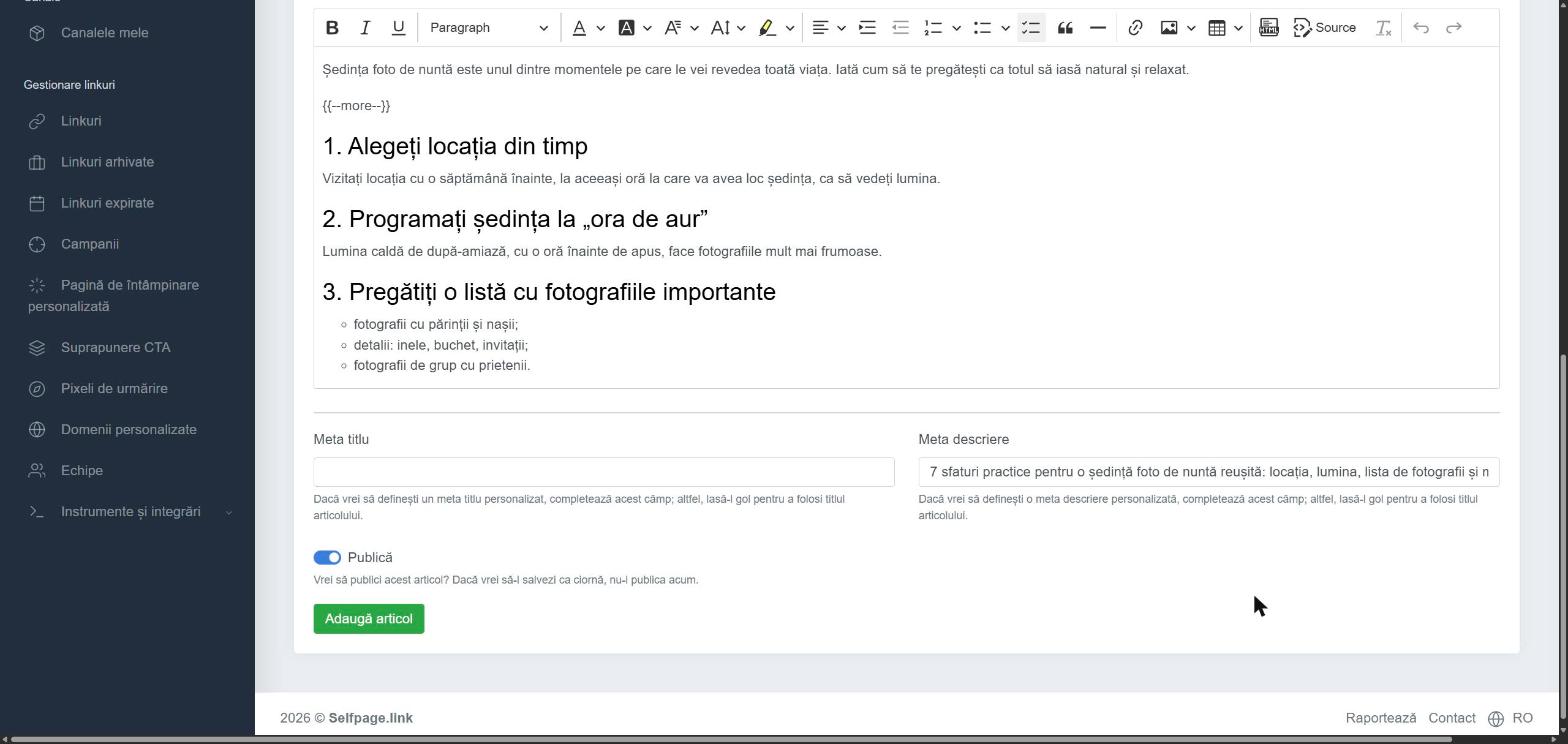Insert a link via toolbar
1568x744 pixels.
click(1135, 28)
